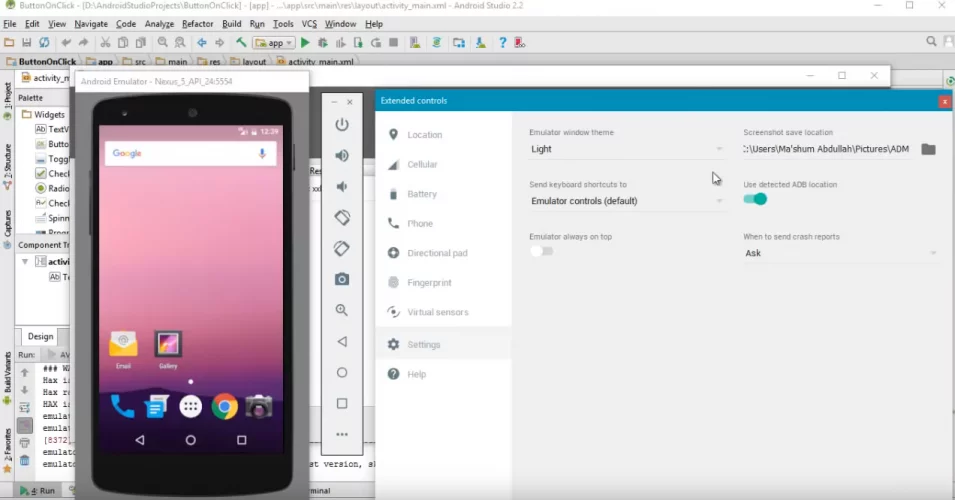
Task: Browse for screenshot save location folder
Action: pyautogui.click(x=928, y=149)
